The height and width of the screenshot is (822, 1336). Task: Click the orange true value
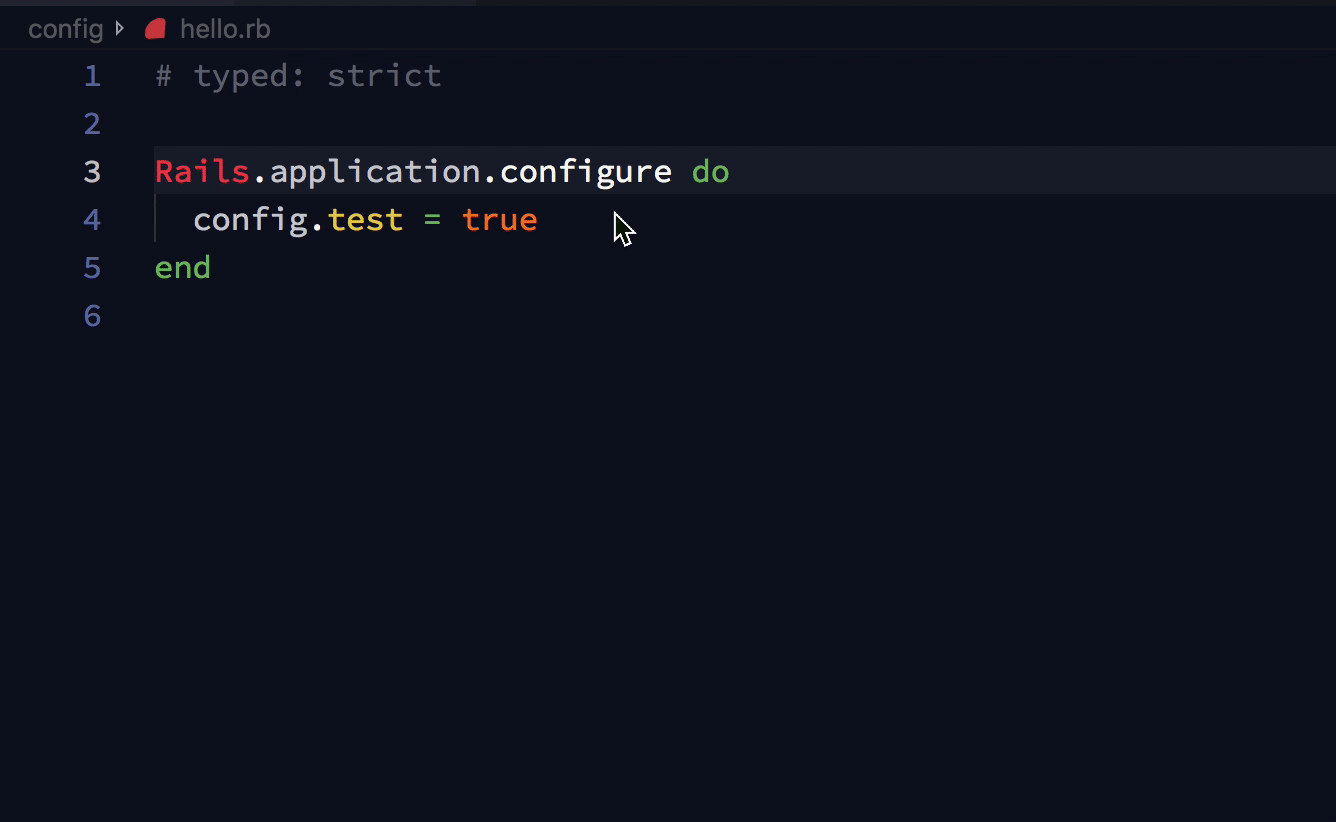(499, 220)
